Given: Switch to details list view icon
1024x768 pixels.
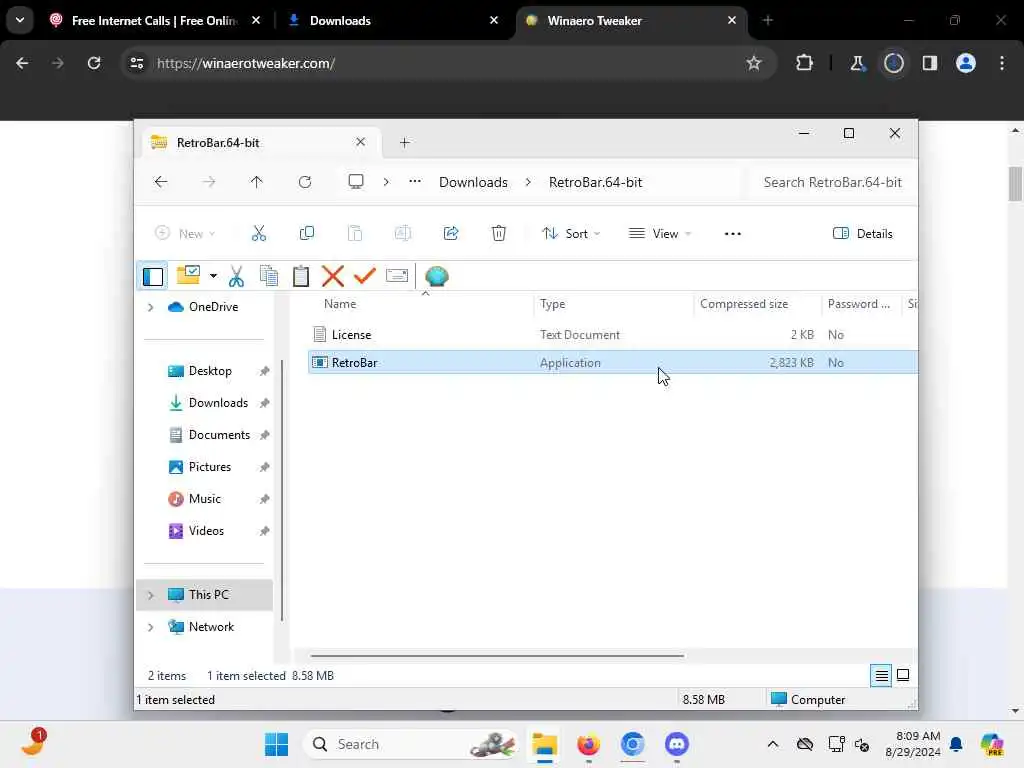Looking at the screenshot, I should (x=881, y=675).
